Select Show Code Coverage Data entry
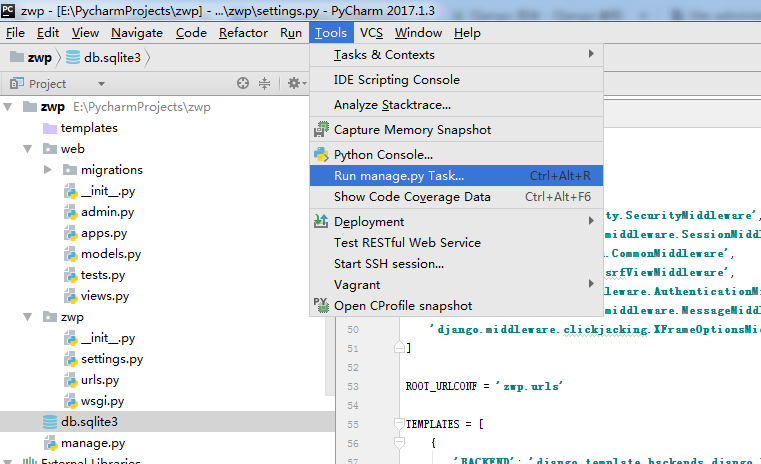 [456, 197]
